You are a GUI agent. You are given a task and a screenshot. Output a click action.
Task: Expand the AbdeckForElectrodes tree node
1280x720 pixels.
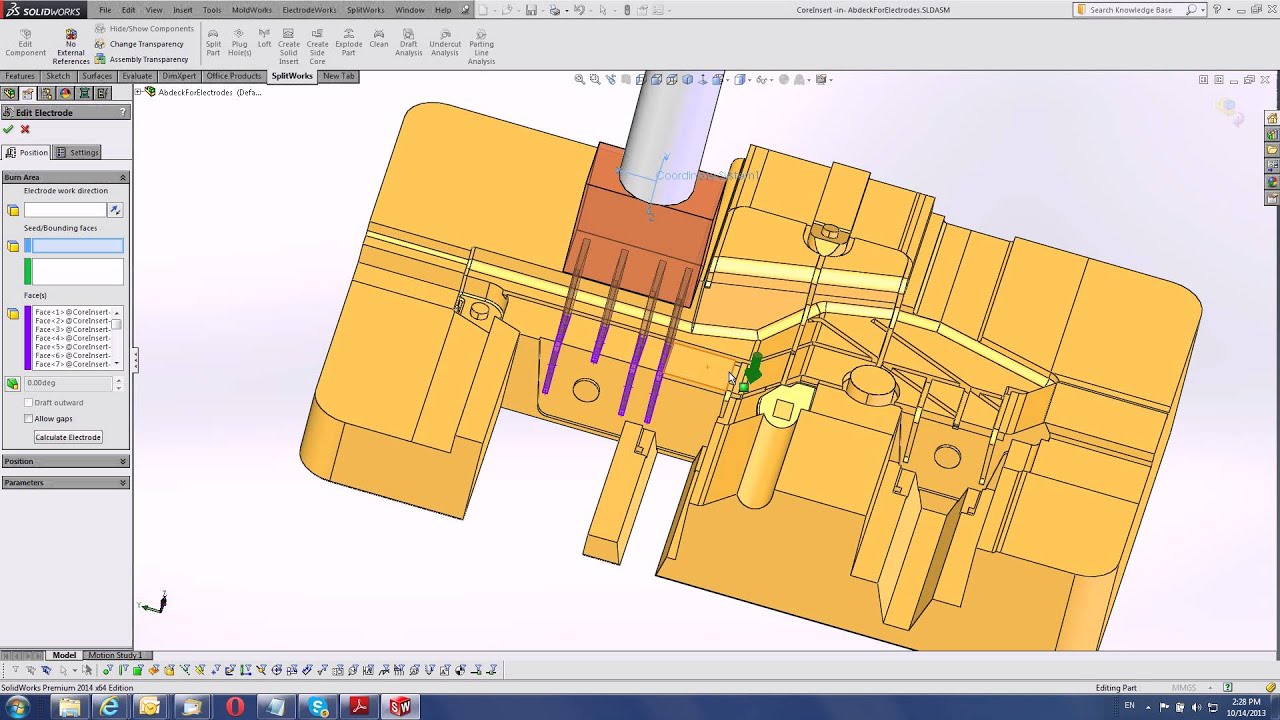(x=138, y=92)
